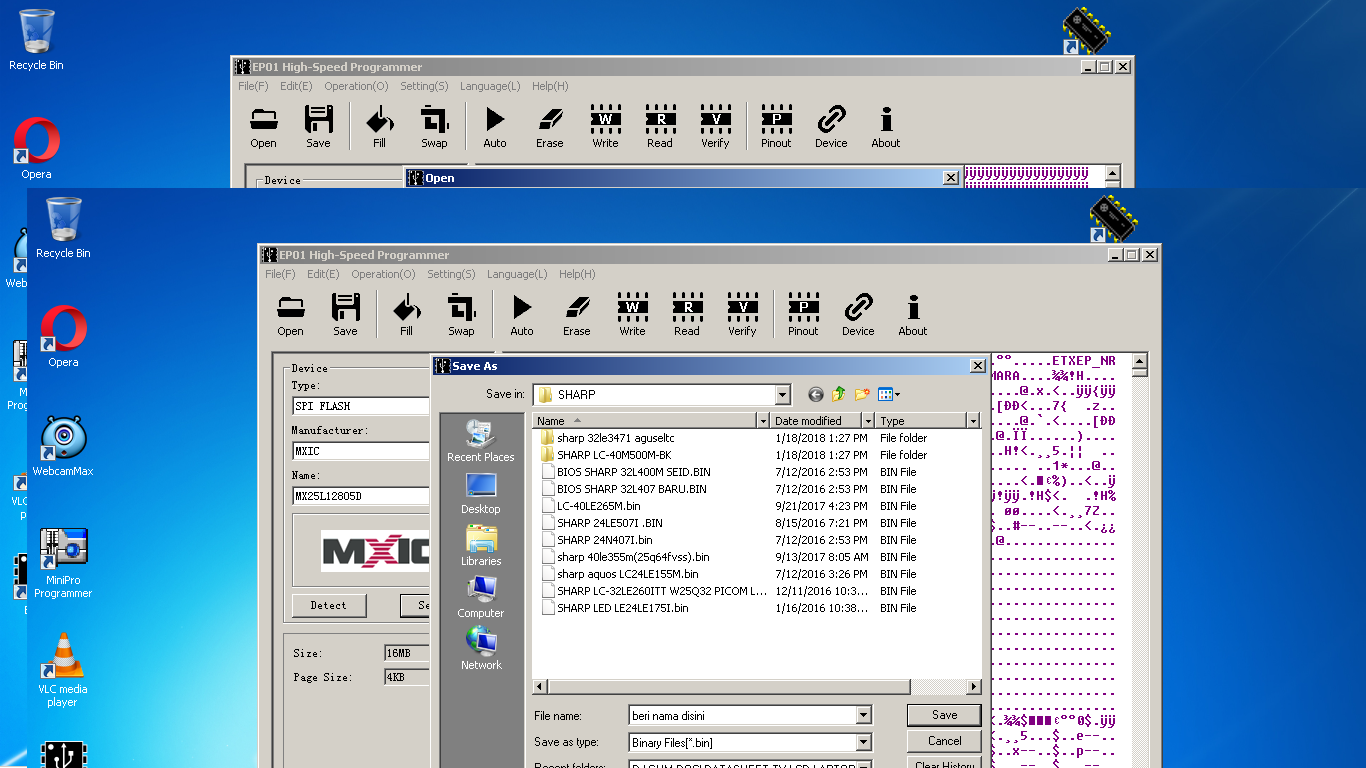The width and height of the screenshot is (1366, 768).
Task: Open Computer in Save As sidebar
Action: [x=481, y=597]
